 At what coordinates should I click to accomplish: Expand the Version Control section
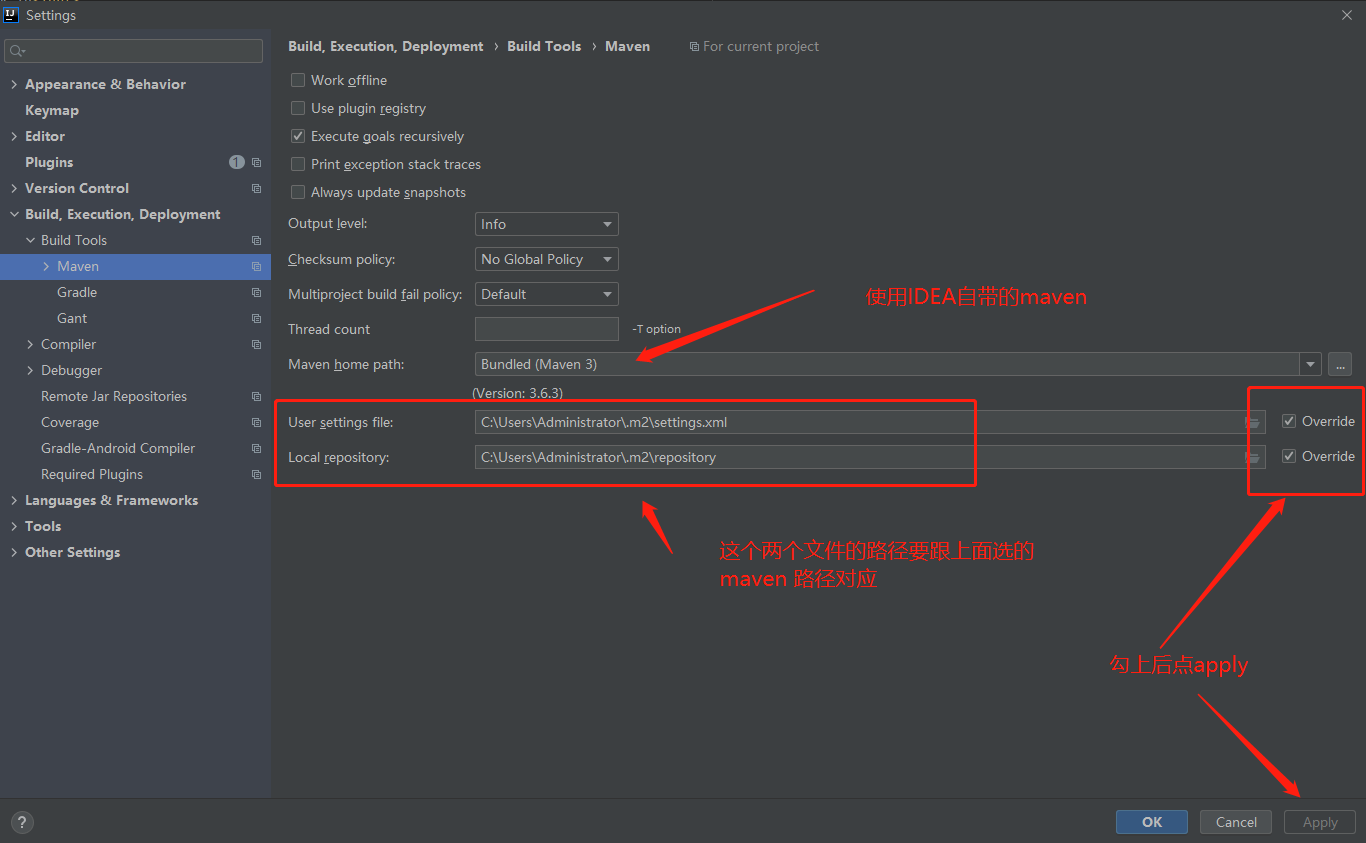tap(14, 188)
